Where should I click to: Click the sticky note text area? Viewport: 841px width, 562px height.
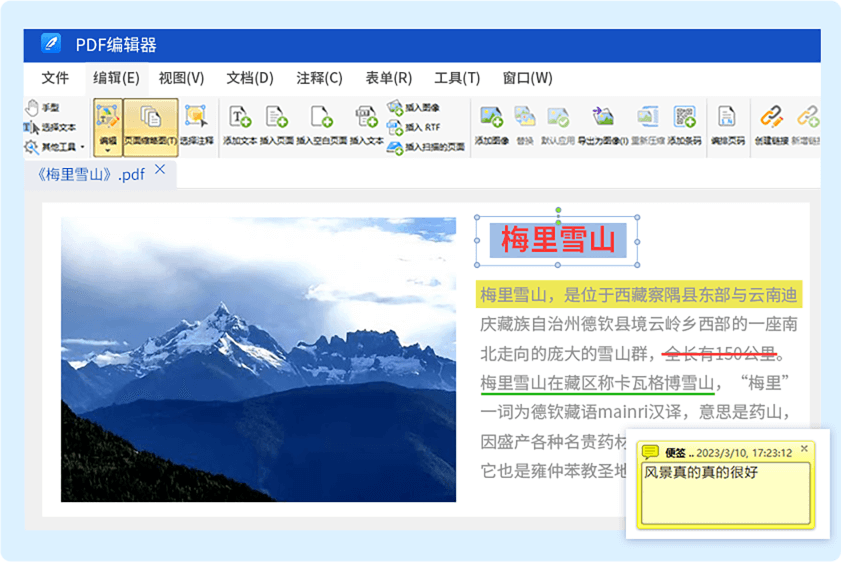click(x=726, y=493)
